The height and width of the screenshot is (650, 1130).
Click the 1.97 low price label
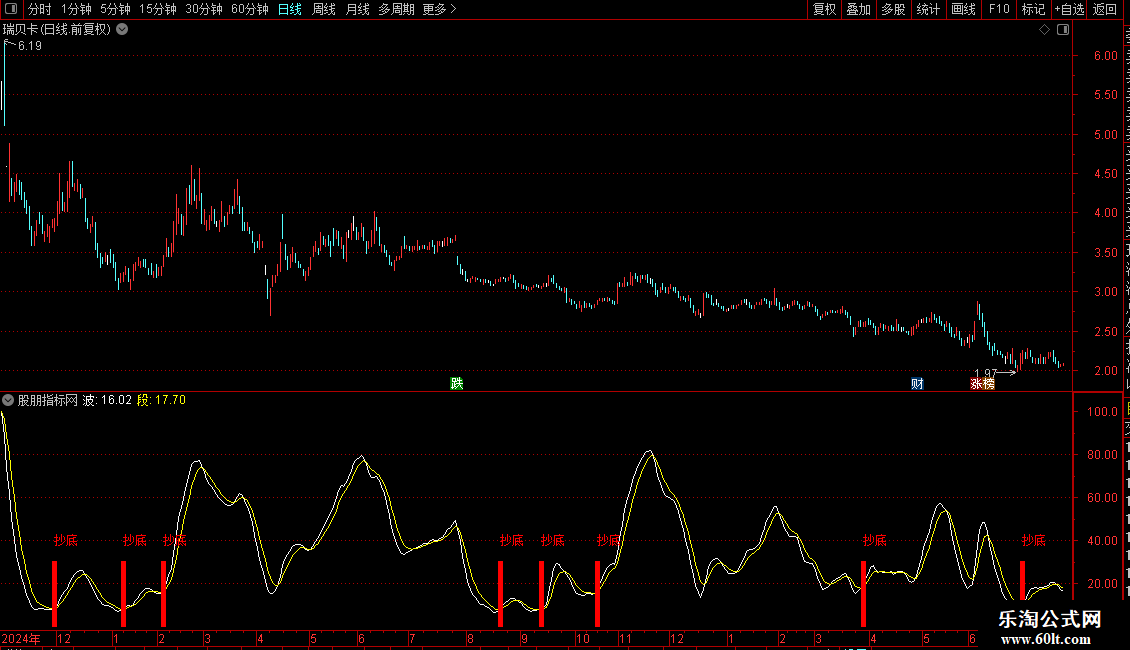click(x=985, y=373)
